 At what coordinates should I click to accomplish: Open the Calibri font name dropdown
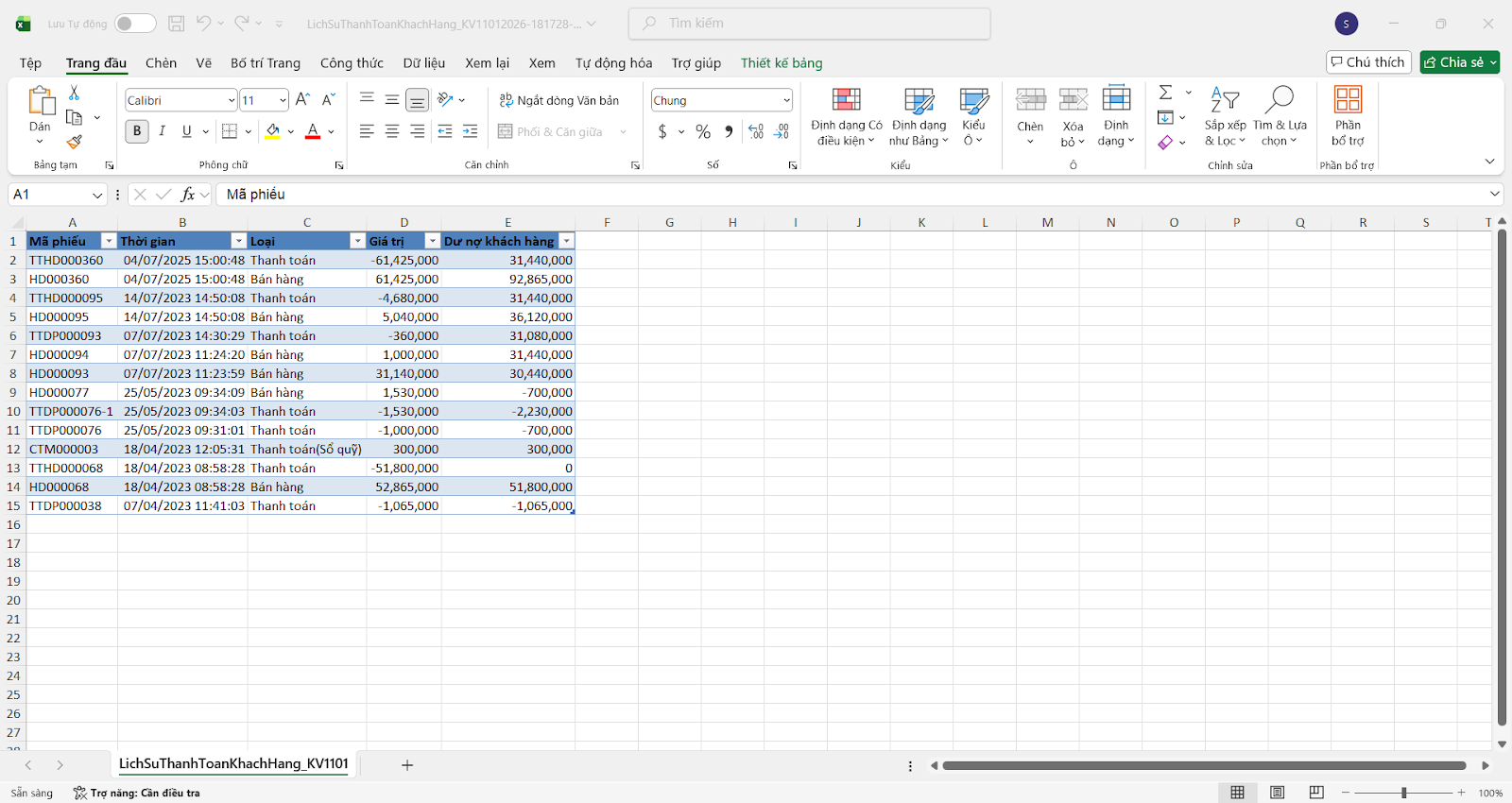point(232,100)
